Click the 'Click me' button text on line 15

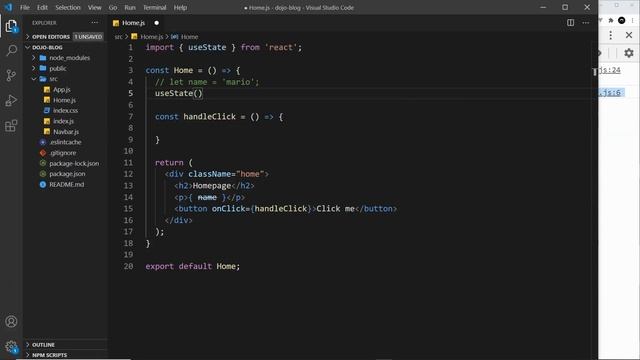point(335,209)
